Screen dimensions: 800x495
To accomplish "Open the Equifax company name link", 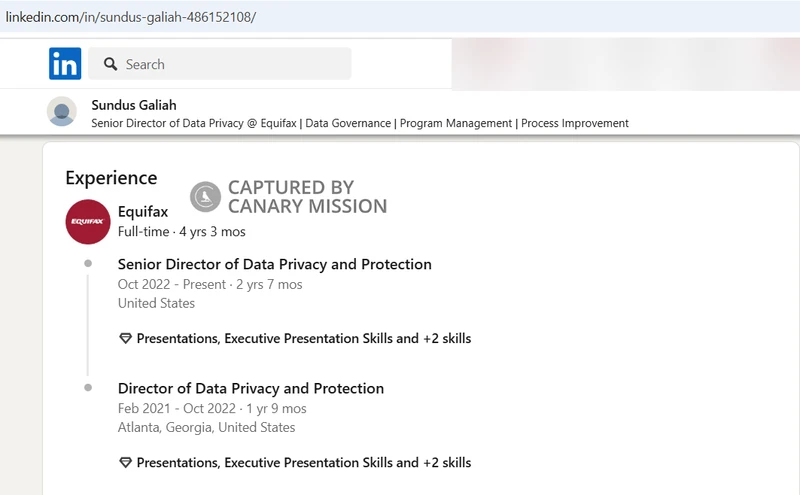I will click(143, 212).
